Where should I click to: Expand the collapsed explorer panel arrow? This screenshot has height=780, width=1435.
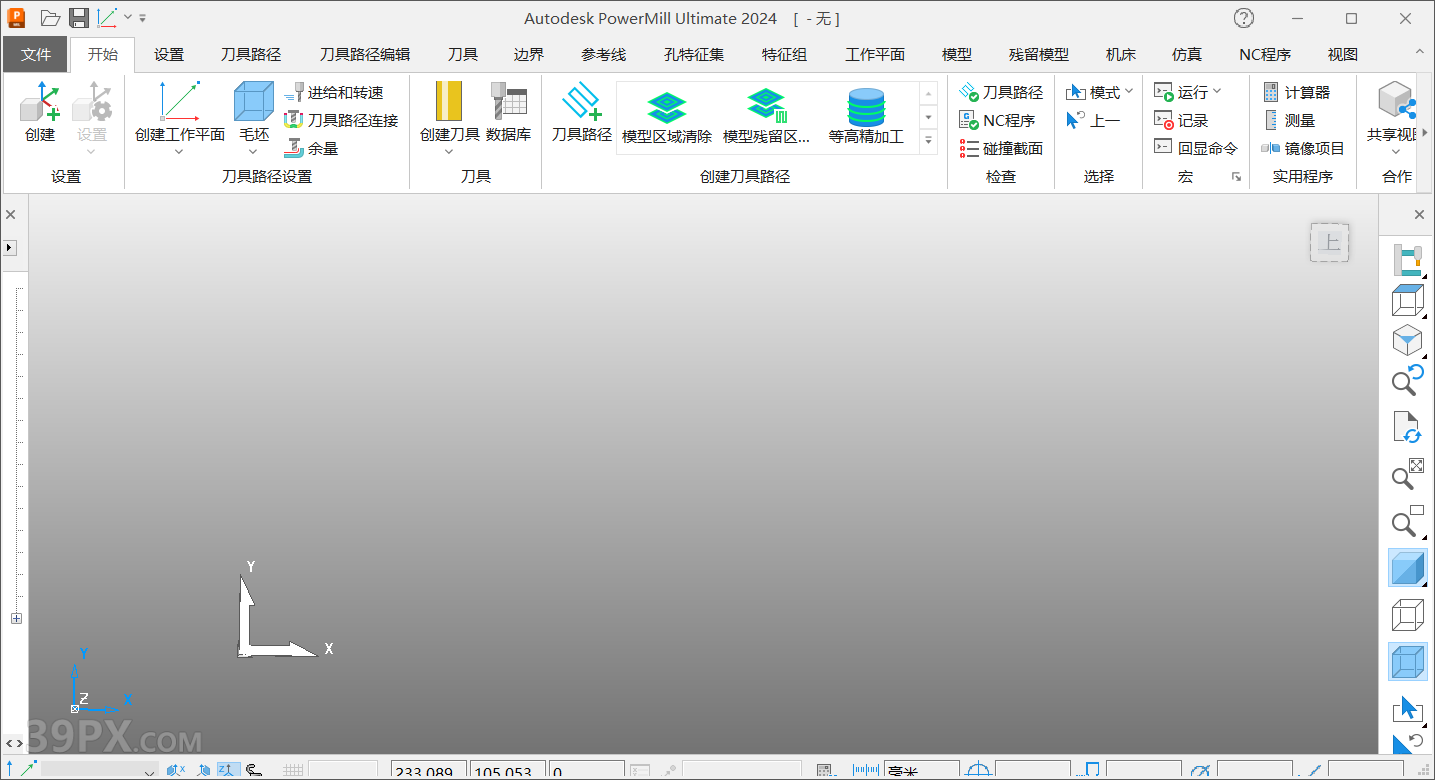10,247
